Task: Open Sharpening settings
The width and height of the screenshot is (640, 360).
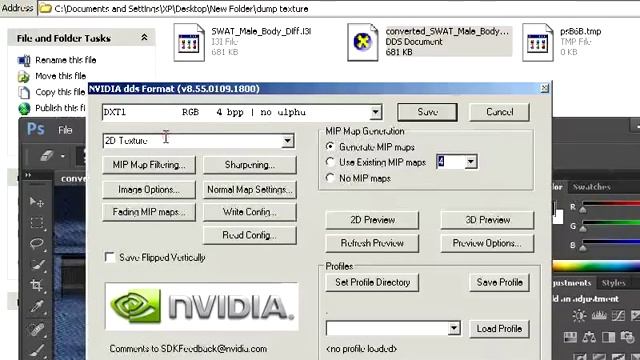Action: 249,165
